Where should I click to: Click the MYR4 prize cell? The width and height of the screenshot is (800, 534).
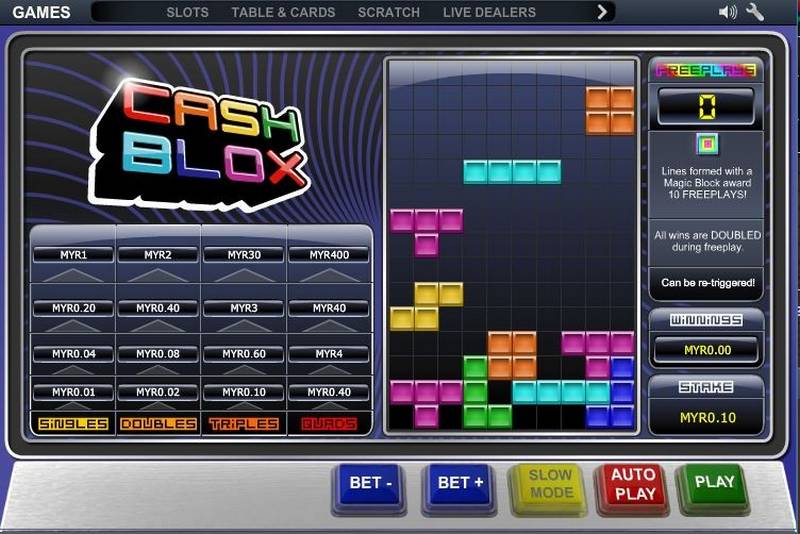[x=329, y=354]
